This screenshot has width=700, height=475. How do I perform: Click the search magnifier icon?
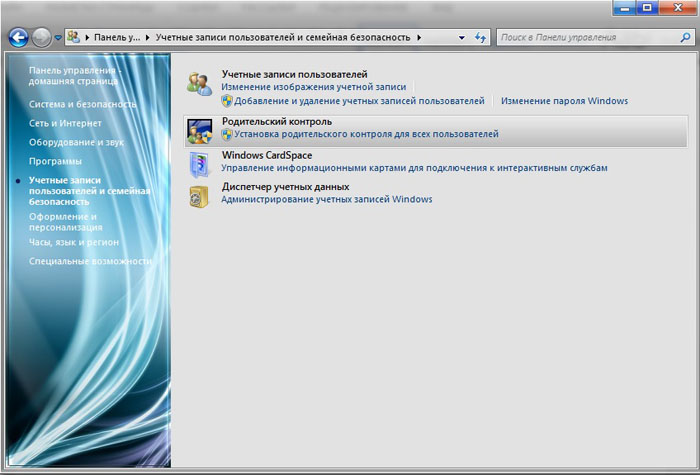(x=685, y=38)
